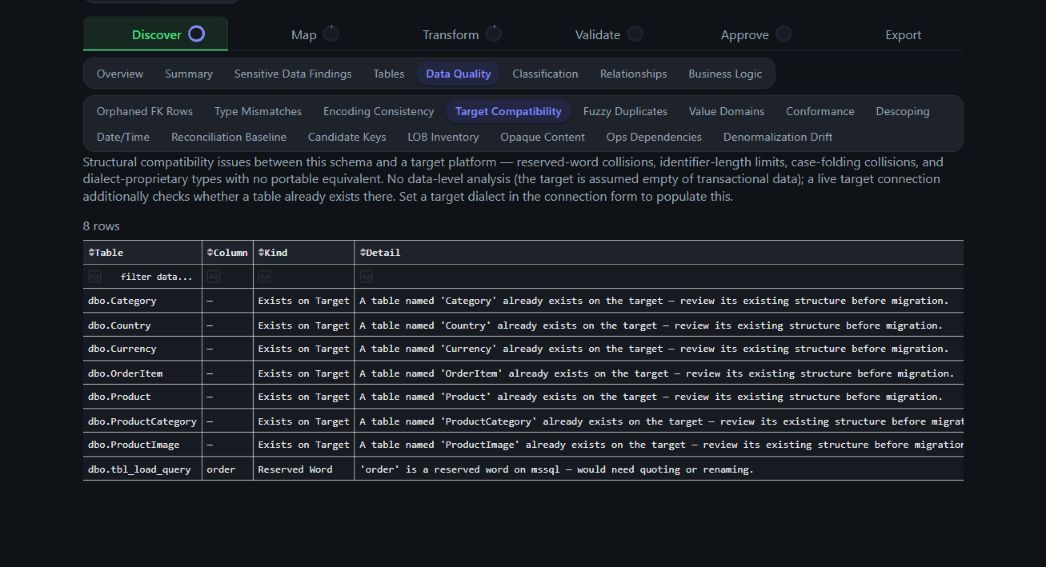Open the Denormalization Drift check
1046x567 pixels.
pyautogui.click(x=778, y=137)
